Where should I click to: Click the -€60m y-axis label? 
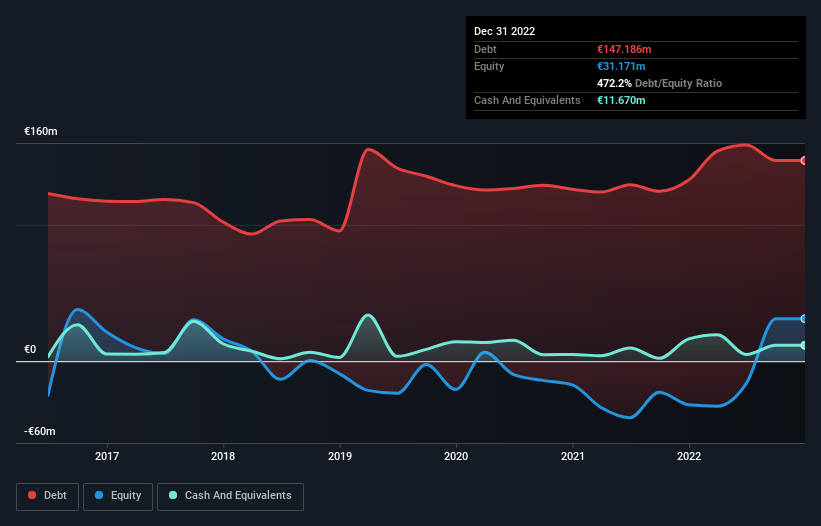click(x=40, y=431)
